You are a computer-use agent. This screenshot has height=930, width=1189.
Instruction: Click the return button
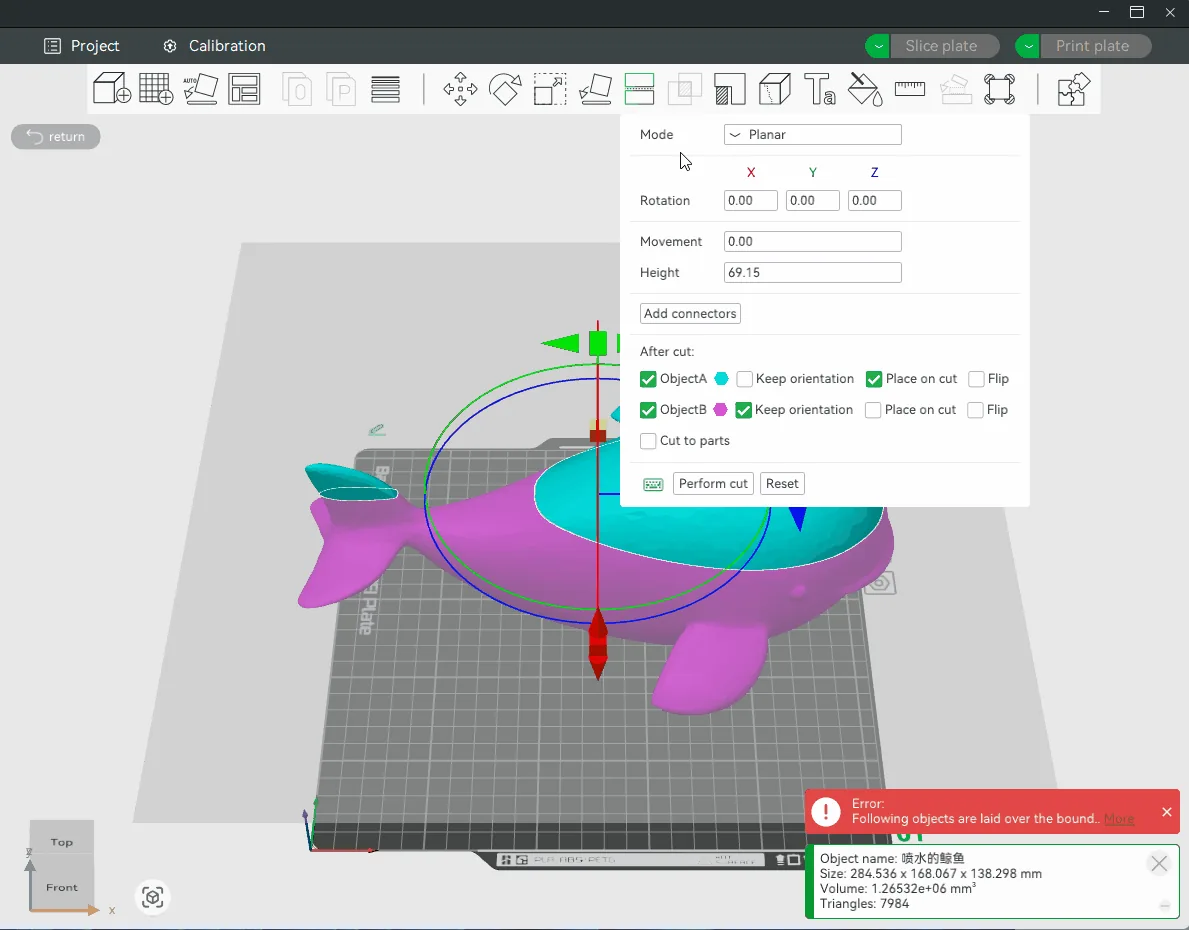pos(55,137)
